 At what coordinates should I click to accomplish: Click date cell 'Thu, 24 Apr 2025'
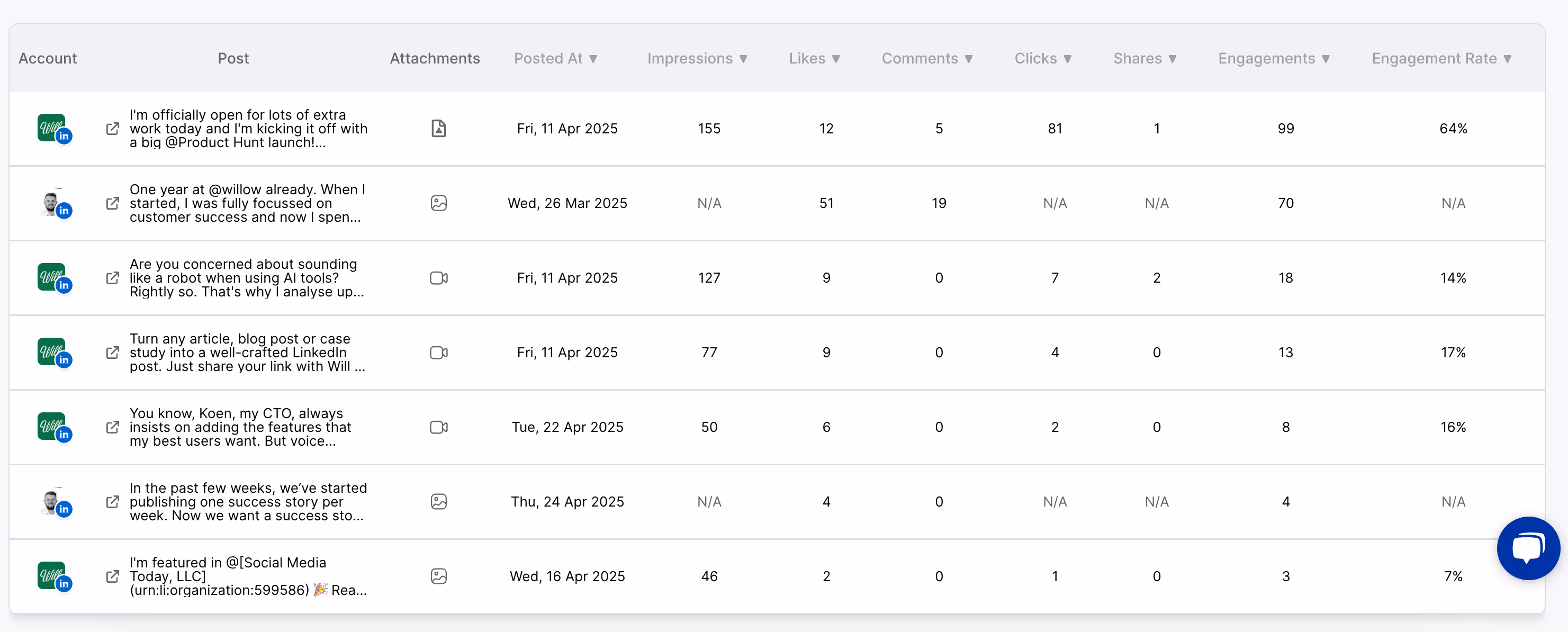coord(567,502)
